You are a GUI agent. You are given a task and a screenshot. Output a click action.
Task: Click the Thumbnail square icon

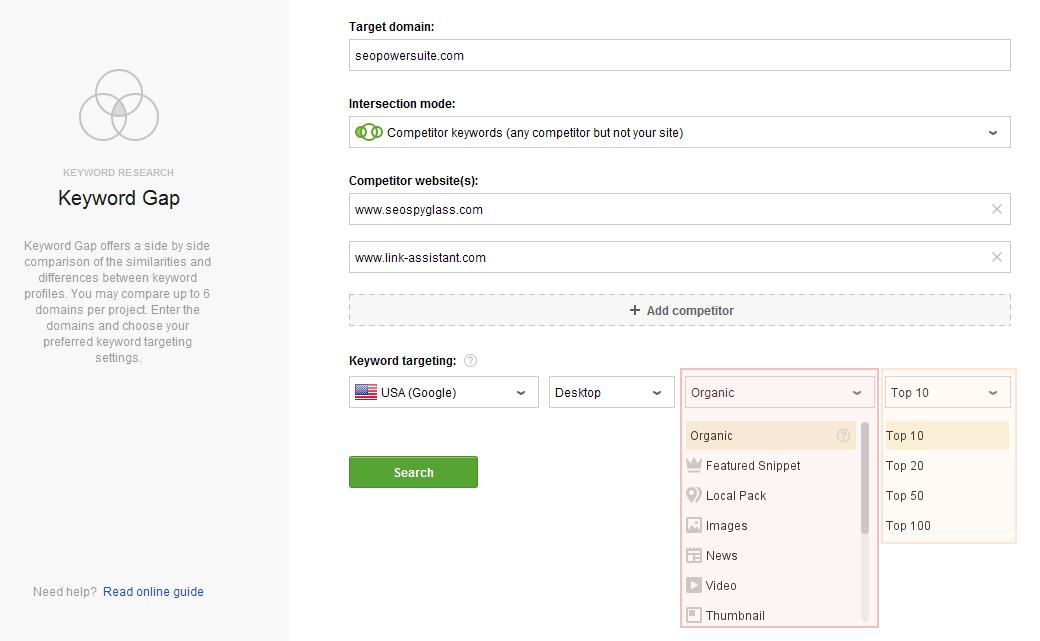[x=694, y=614]
